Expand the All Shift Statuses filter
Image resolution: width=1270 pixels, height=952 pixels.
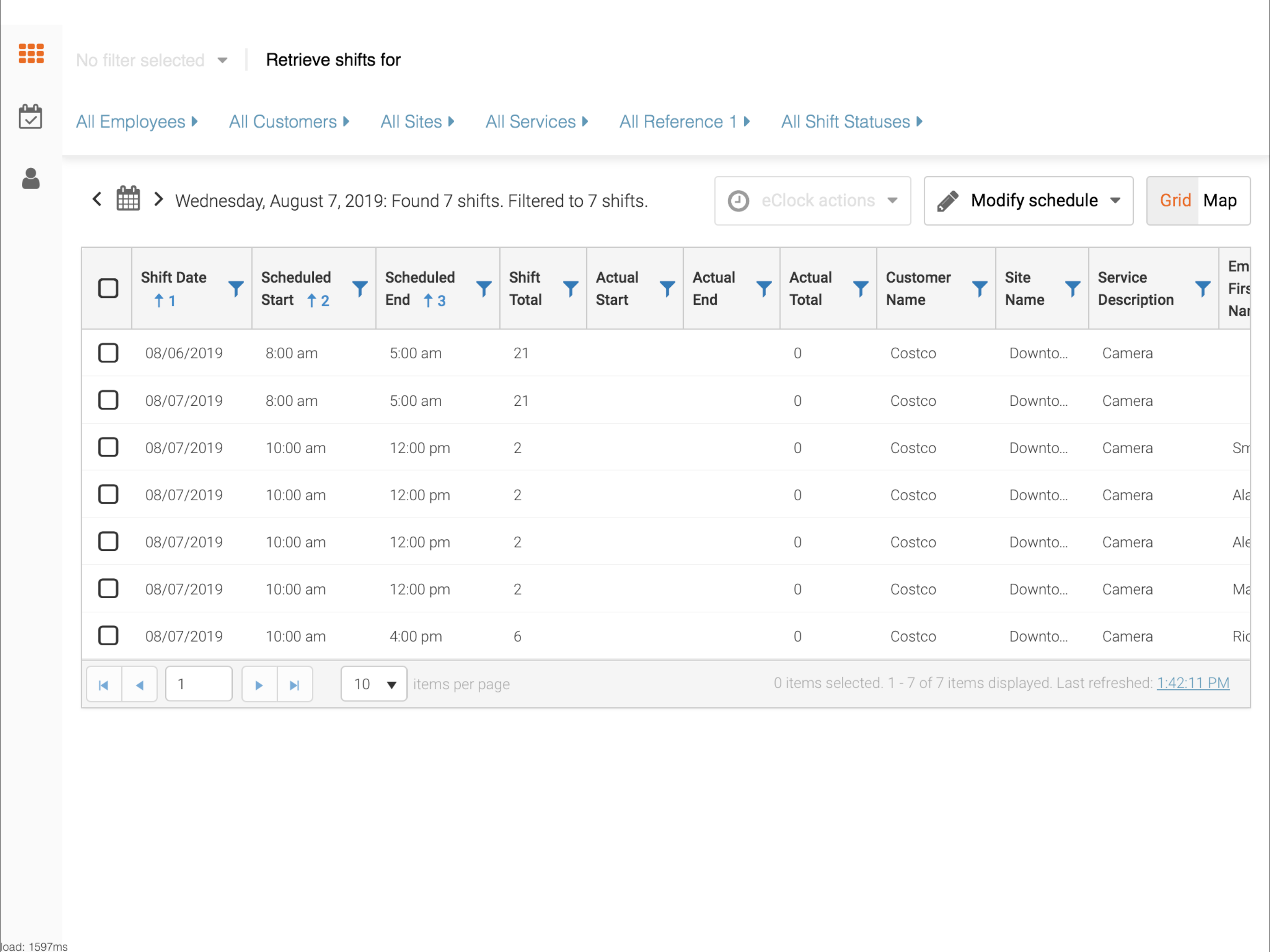pyautogui.click(x=852, y=122)
